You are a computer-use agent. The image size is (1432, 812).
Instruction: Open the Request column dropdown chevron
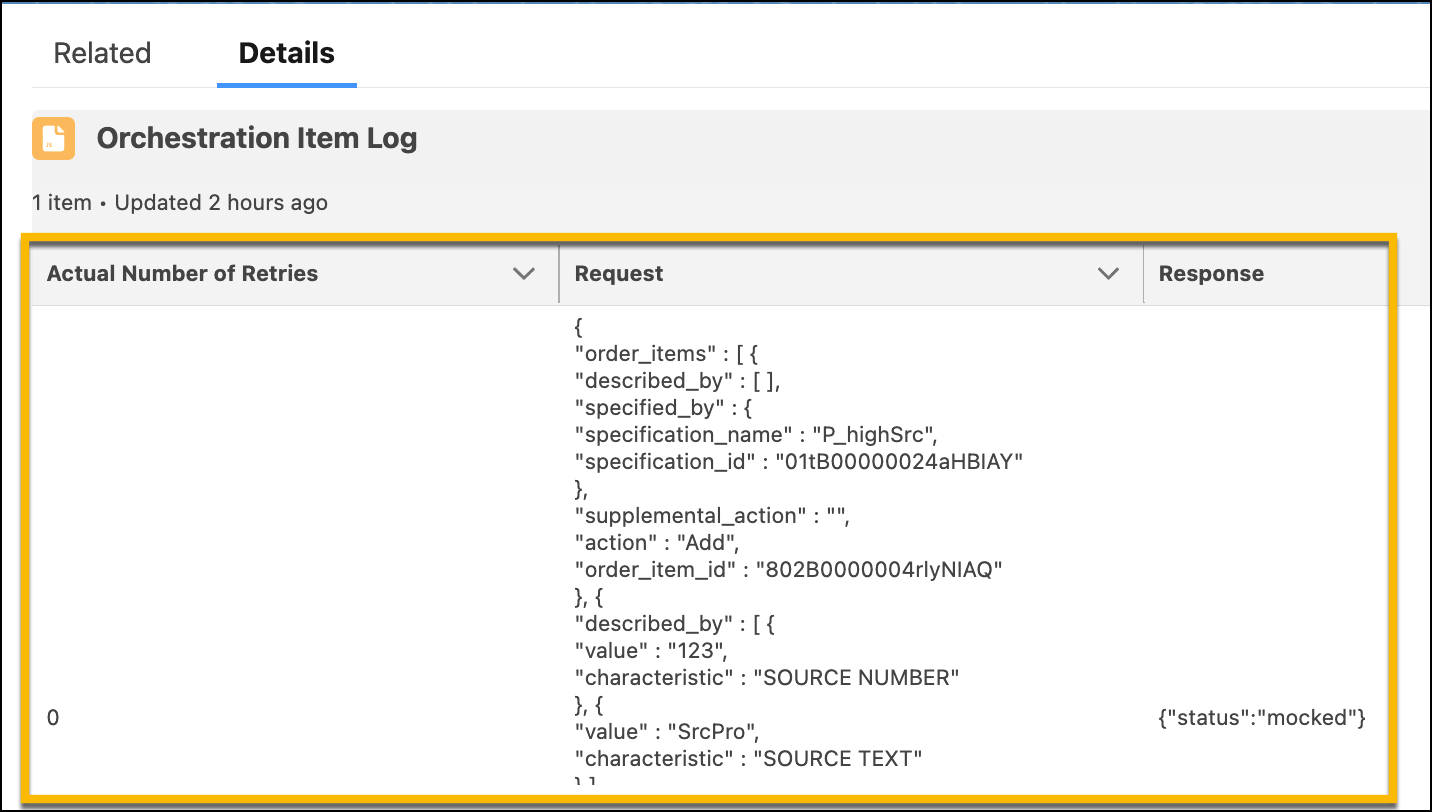click(x=1108, y=274)
